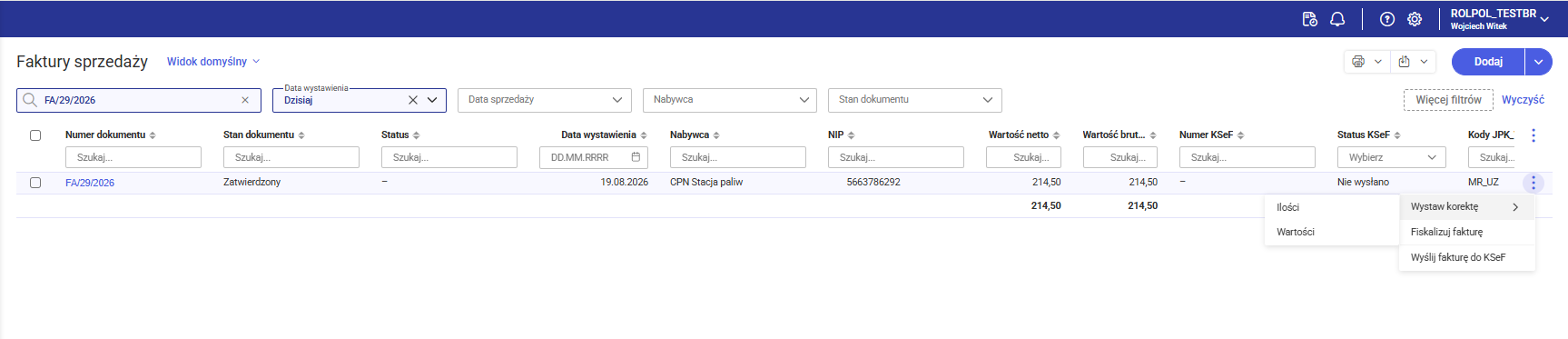The height and width of the screenshot is (339, 1568).
Task: Click Więcej filtrów button
Action: click(x=1448, y=100)
